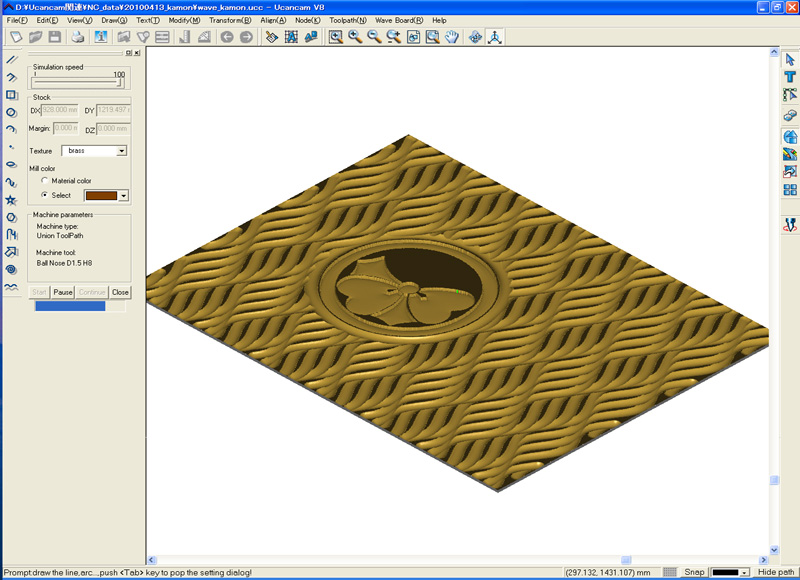Select the Material color radio button
Screen dimensions: 800x580
tap(44, 181)
